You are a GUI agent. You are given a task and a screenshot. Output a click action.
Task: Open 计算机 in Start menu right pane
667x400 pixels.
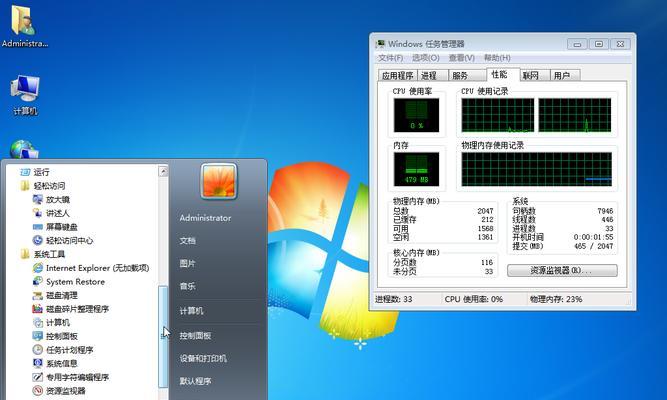[x=191, y=311]
